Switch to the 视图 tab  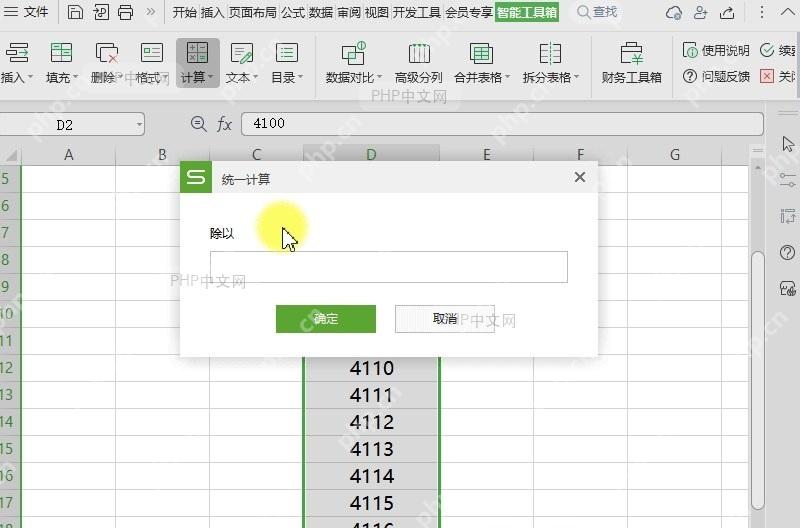tap(377, 12)
